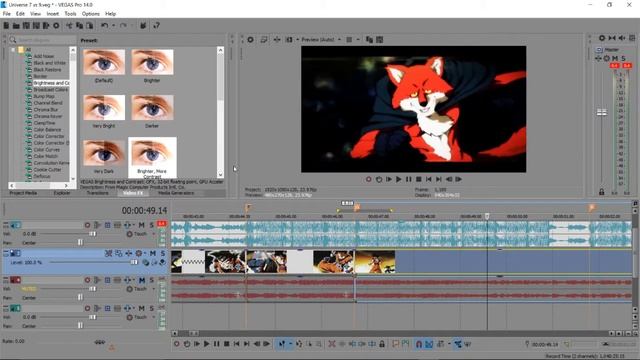Image resolution: width=640 pixels, height=360 pixels.
Task: Select Brightness and Contrast effect
Action: point(51,83)
